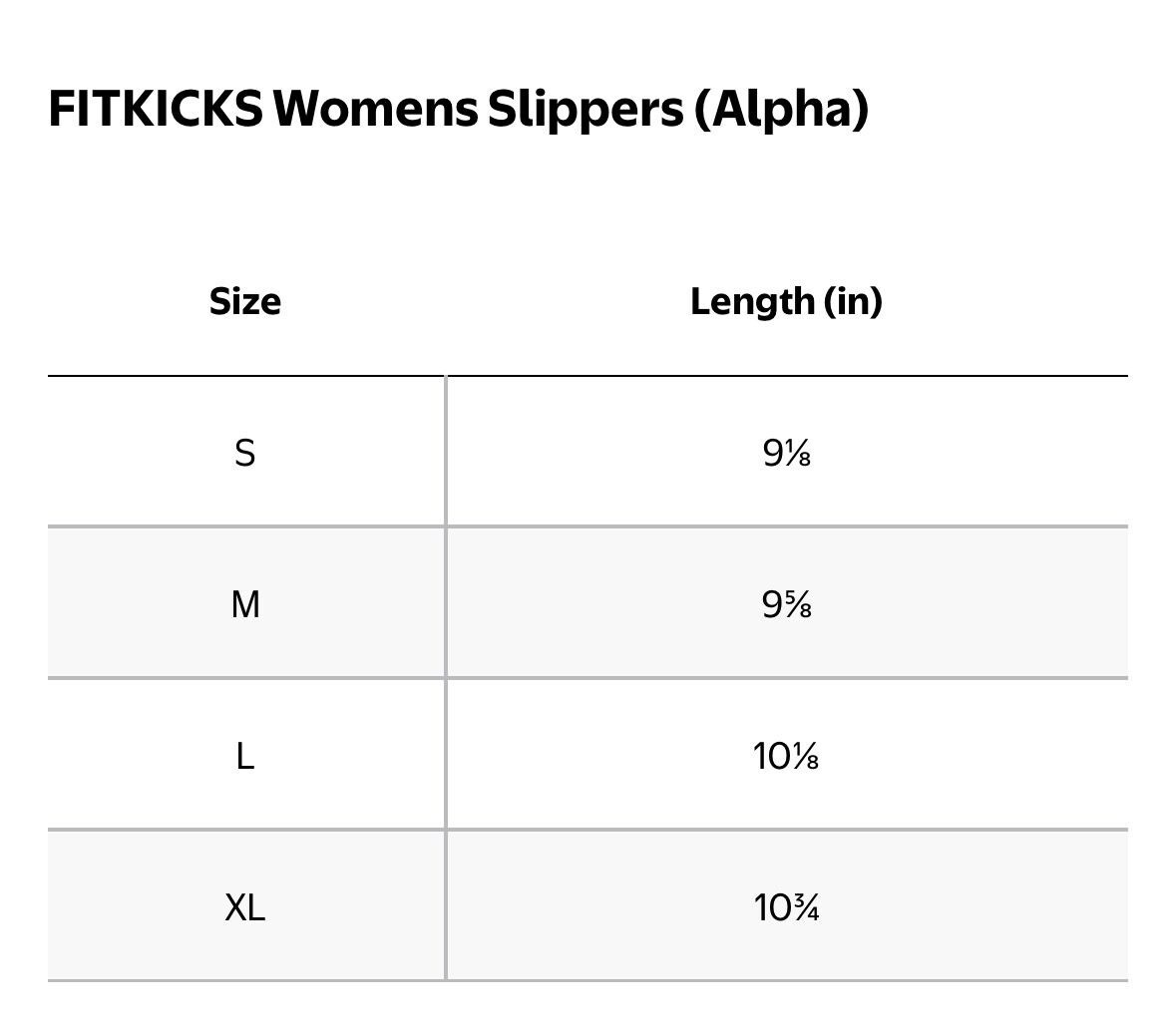1176x1035 pixels.
Task: Click the 9⅝ length value
Action: [x=786, y=604]
